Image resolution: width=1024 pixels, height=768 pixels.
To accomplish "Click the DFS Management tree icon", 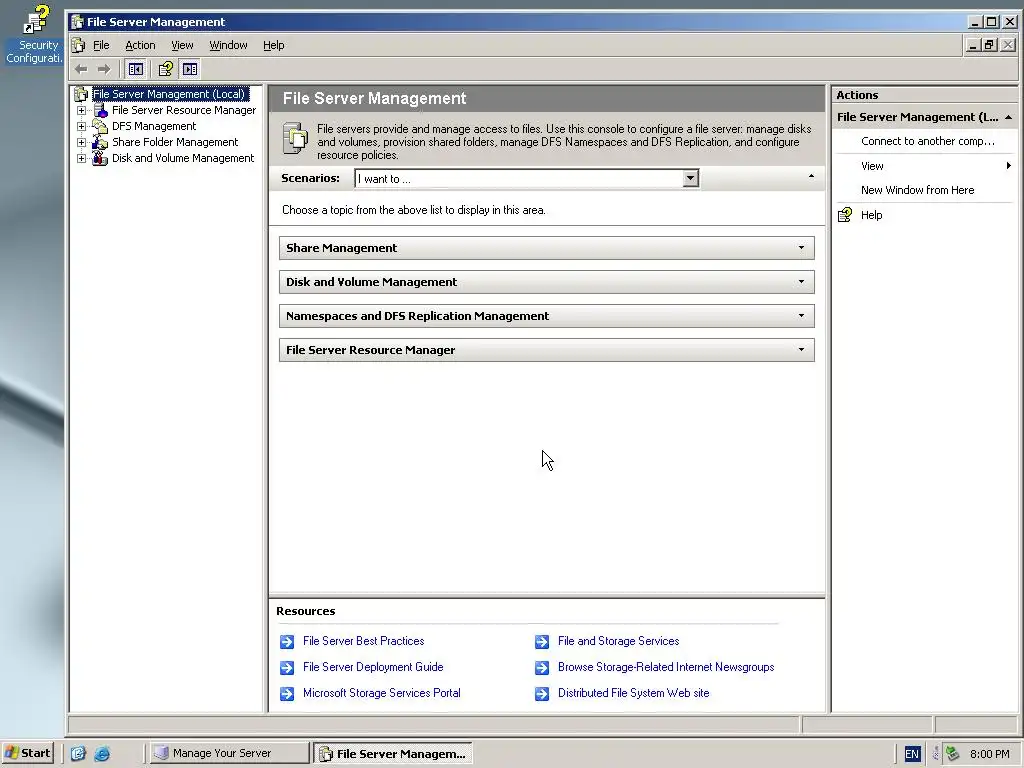I will tap(100, 126).
